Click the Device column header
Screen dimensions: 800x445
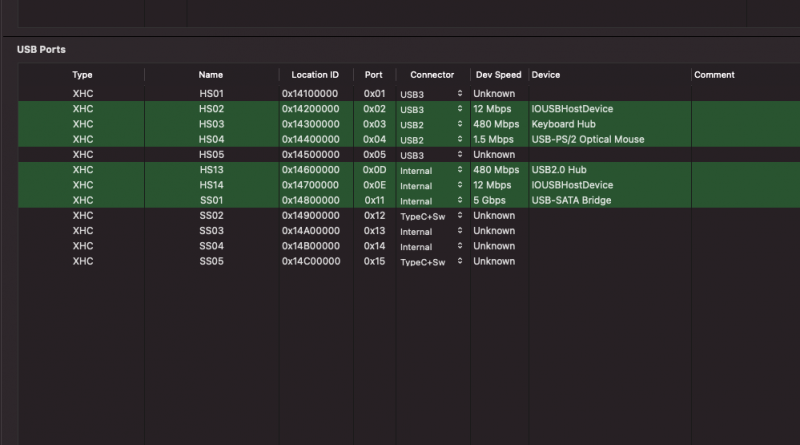[x=546, y=75]
